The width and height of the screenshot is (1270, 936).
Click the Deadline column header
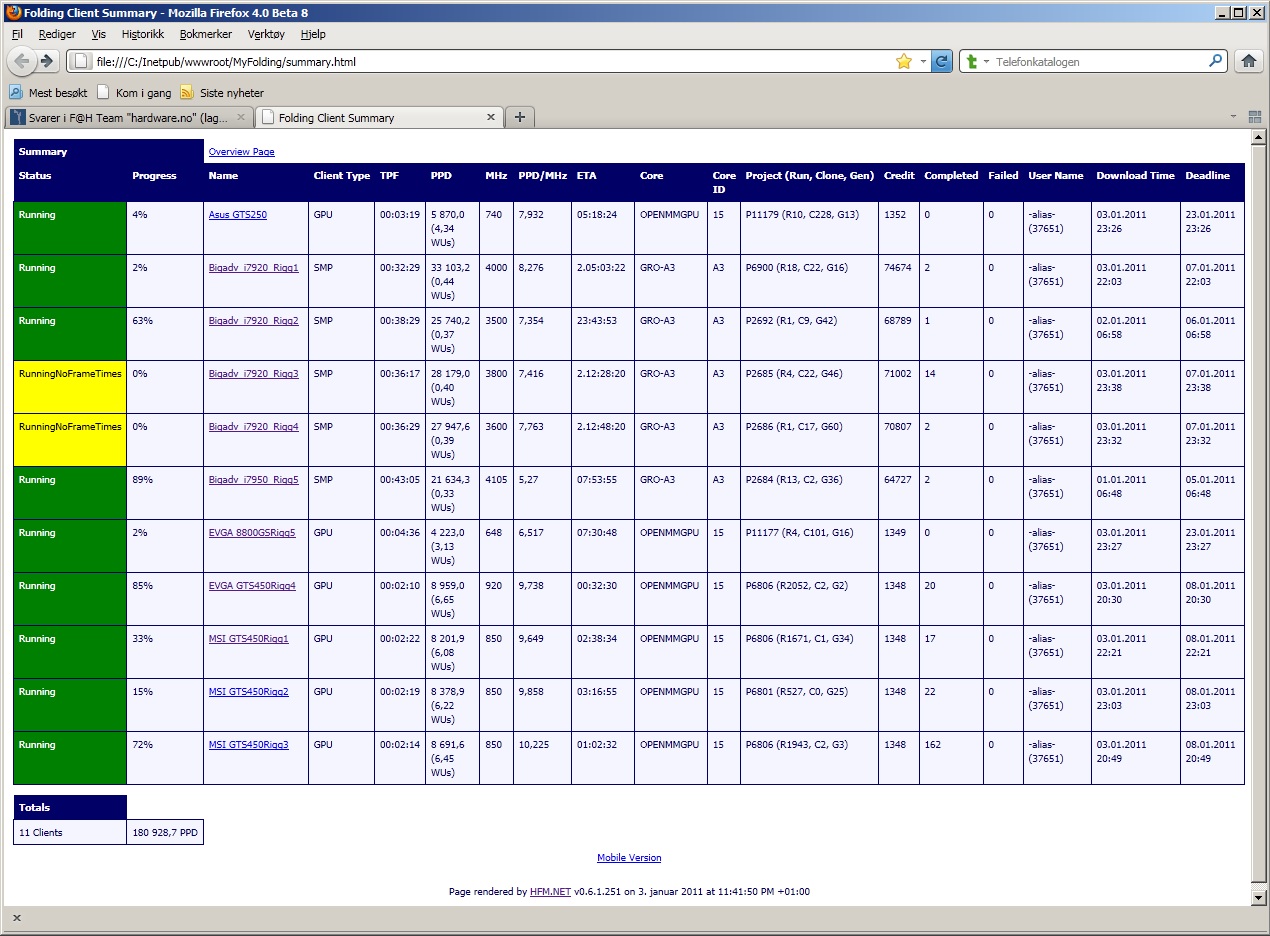[x=1208, y=176]
